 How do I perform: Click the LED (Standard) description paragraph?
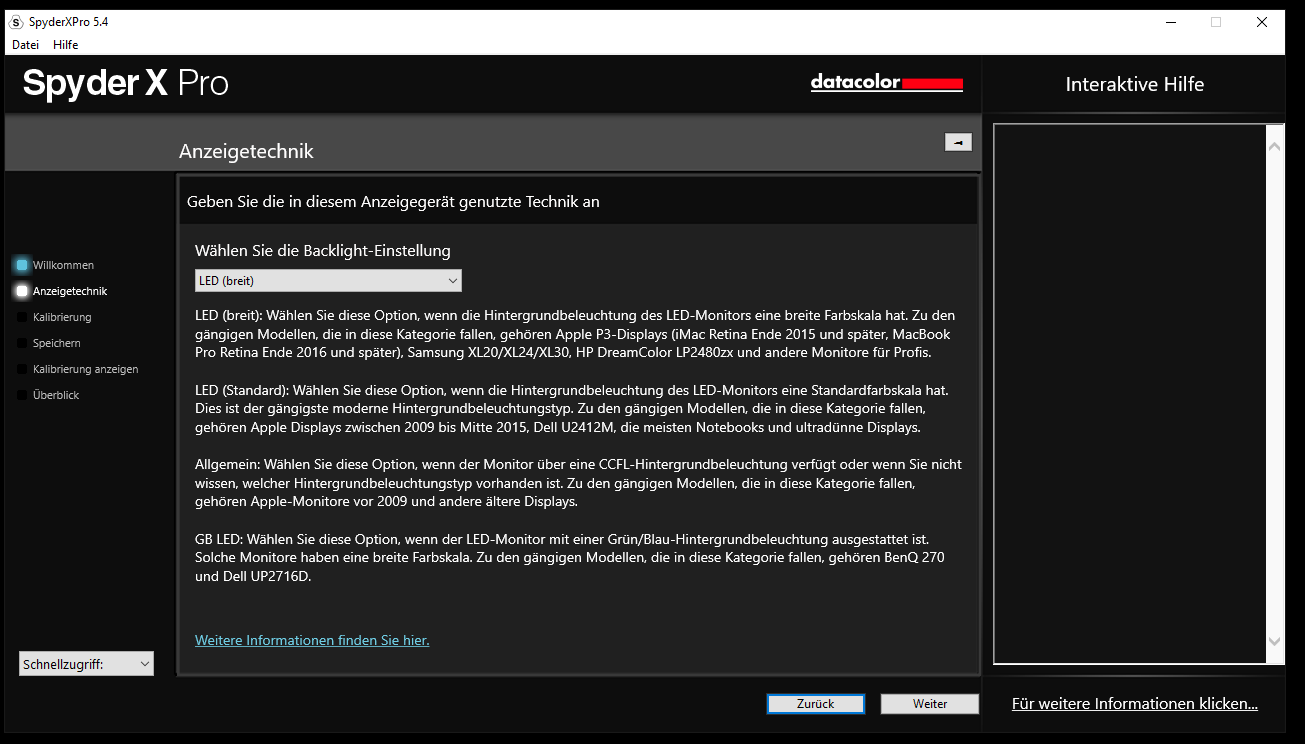pyautogui.click(x=571, y=408)
